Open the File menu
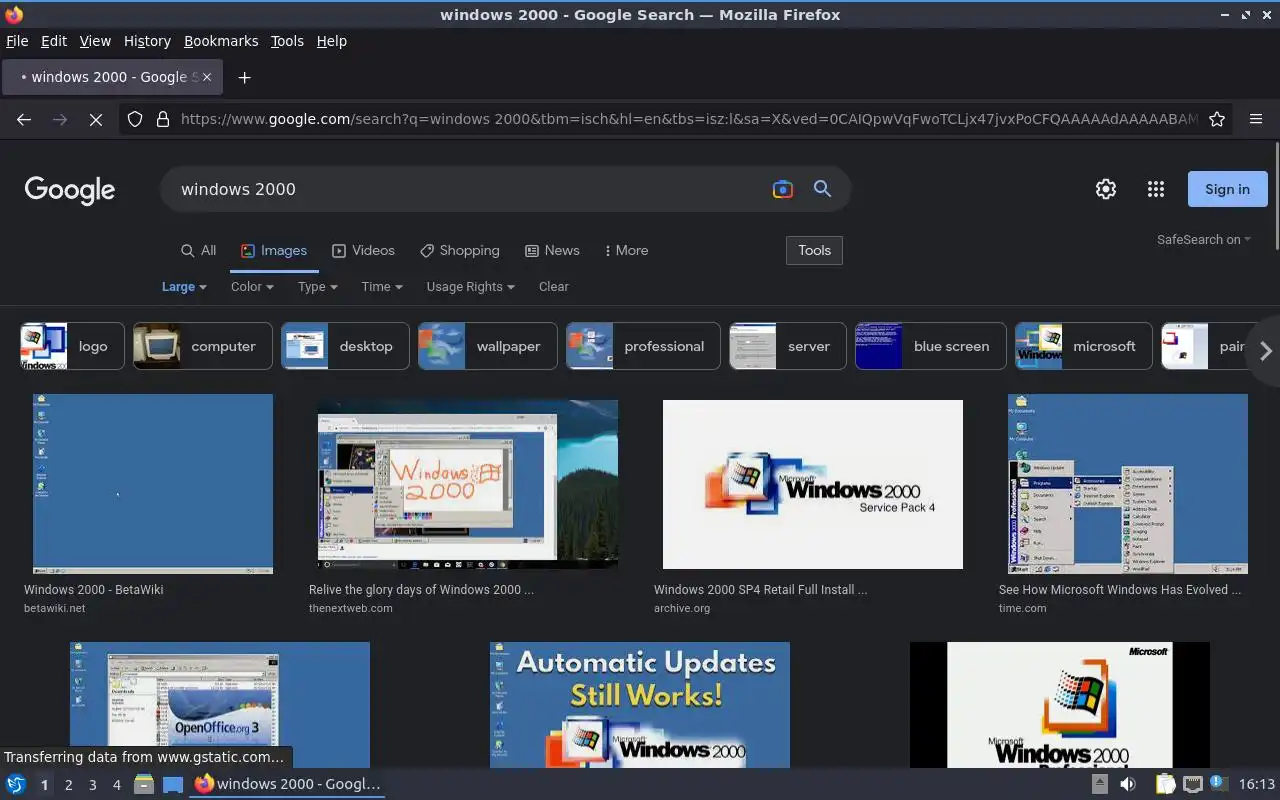1280x800 pixels. (17, 41)
